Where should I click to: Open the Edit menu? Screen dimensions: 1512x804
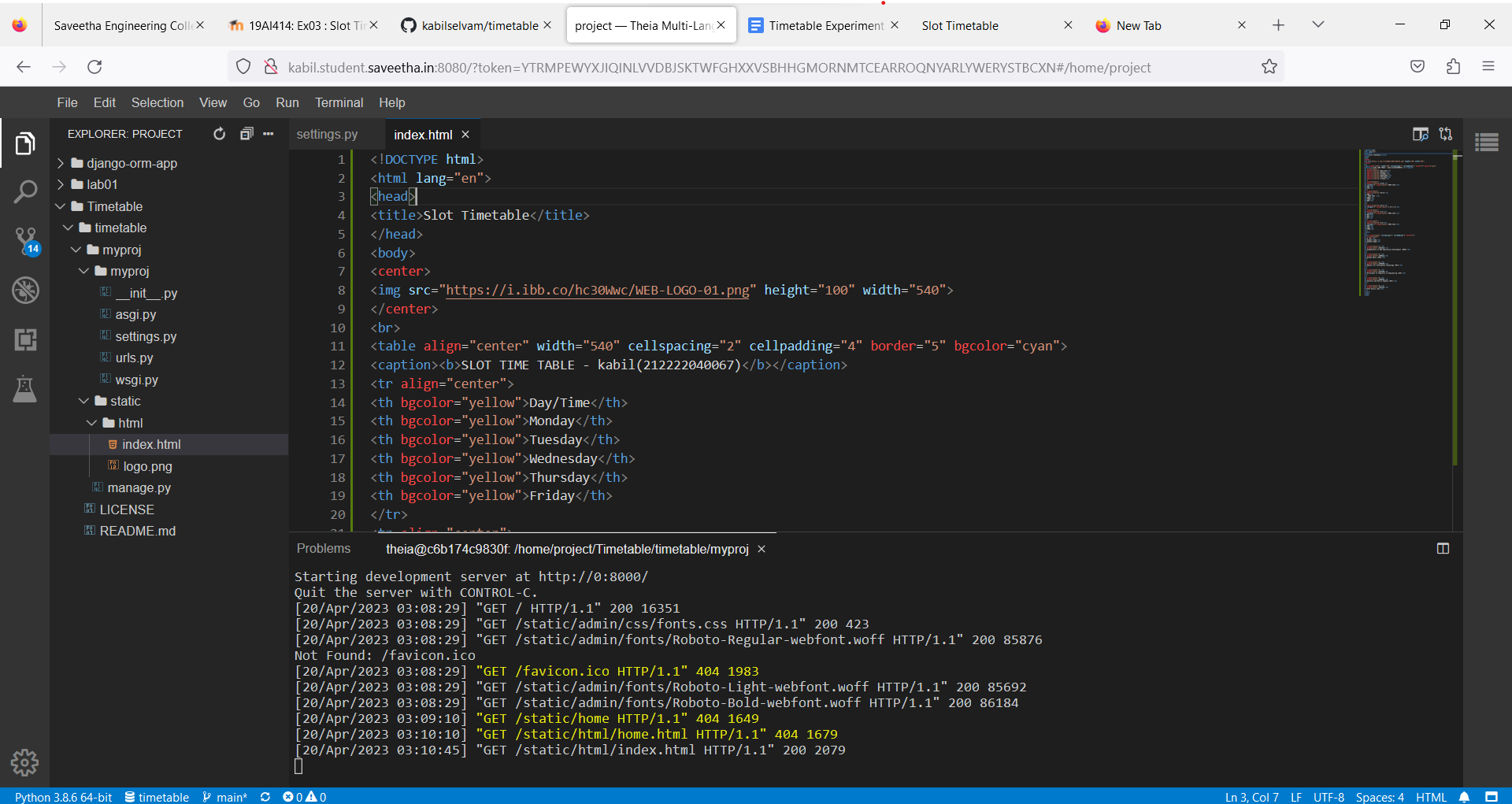click(x=105, y=102)
